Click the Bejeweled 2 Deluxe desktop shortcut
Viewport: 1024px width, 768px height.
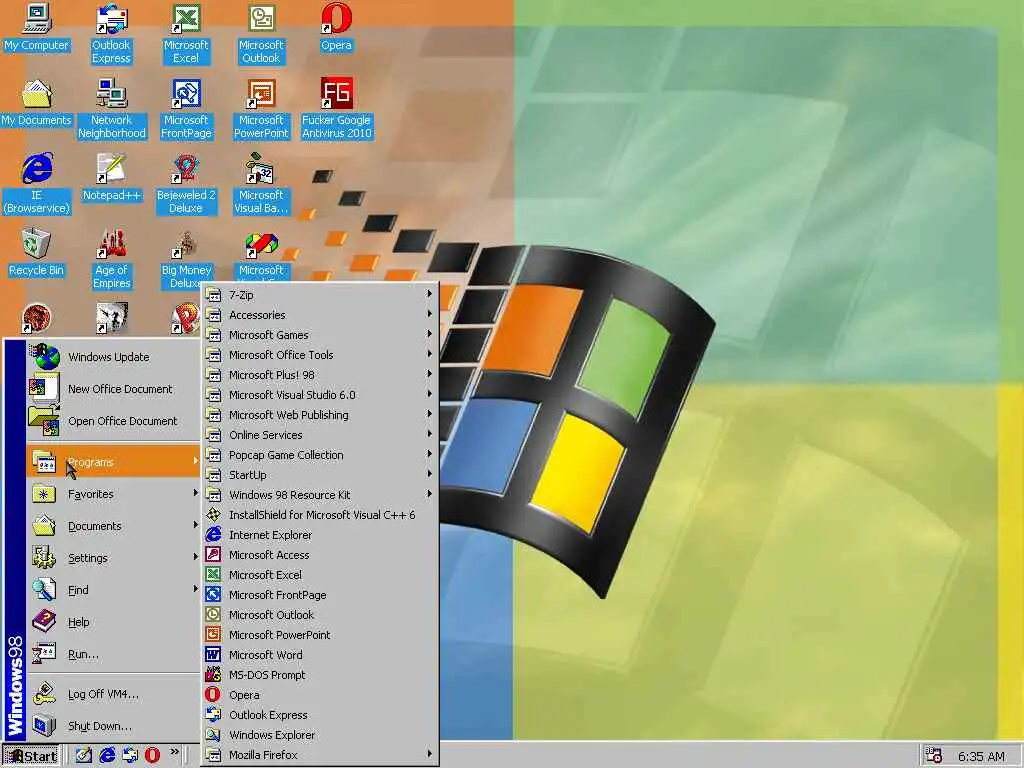click(x=186, y=184)
